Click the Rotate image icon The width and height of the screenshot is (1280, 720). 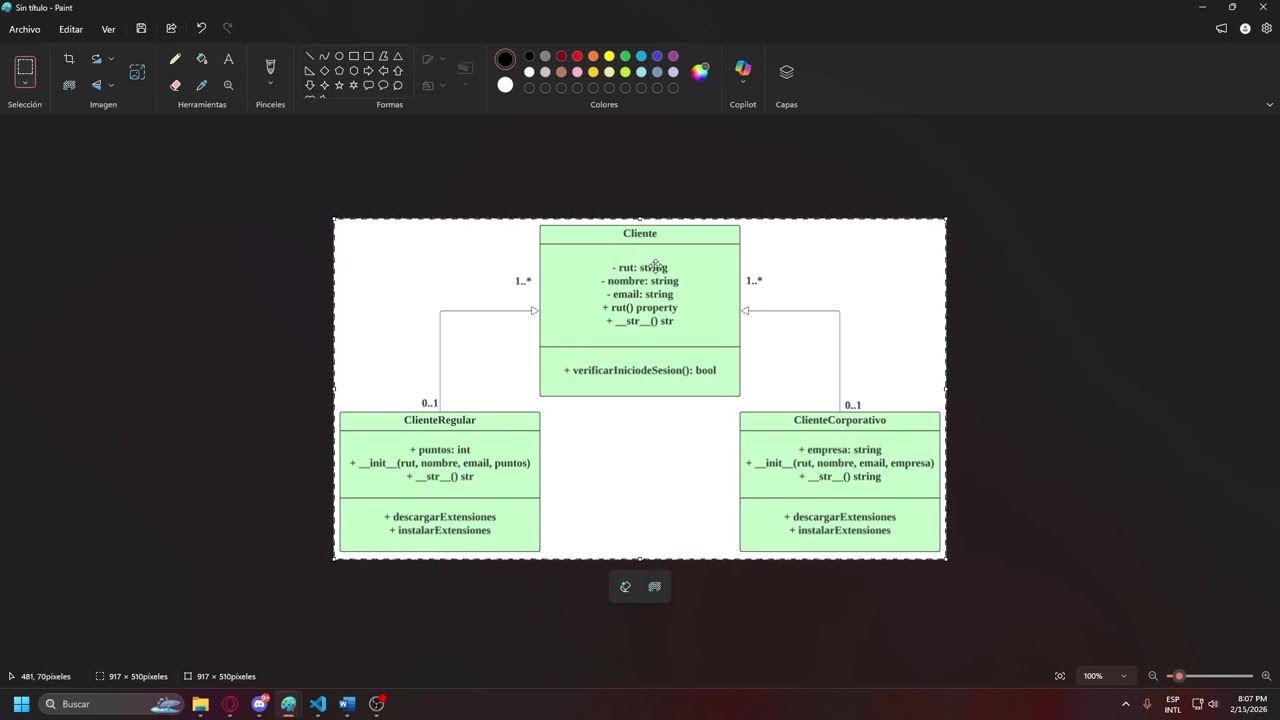pos(96,60)
